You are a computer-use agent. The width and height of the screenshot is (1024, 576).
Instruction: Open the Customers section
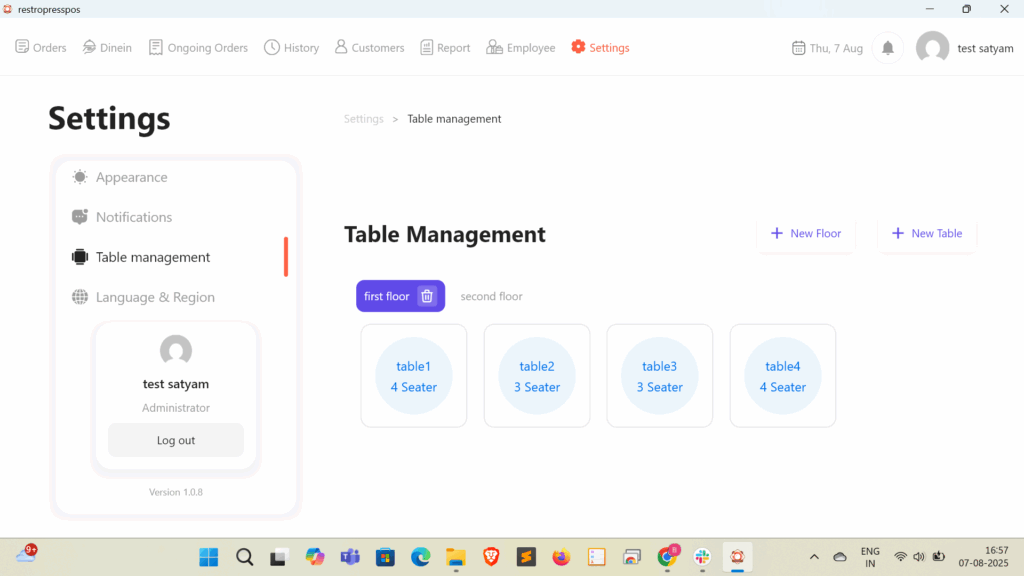pyautogui.click(x=369, y=48)
